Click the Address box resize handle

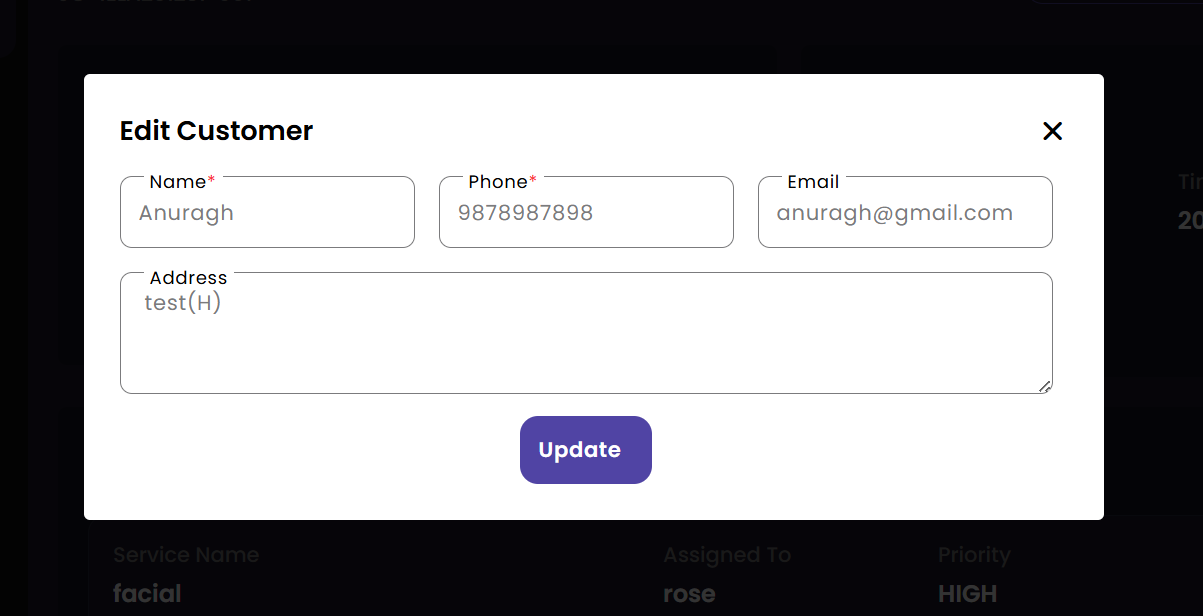[1044, 386]
